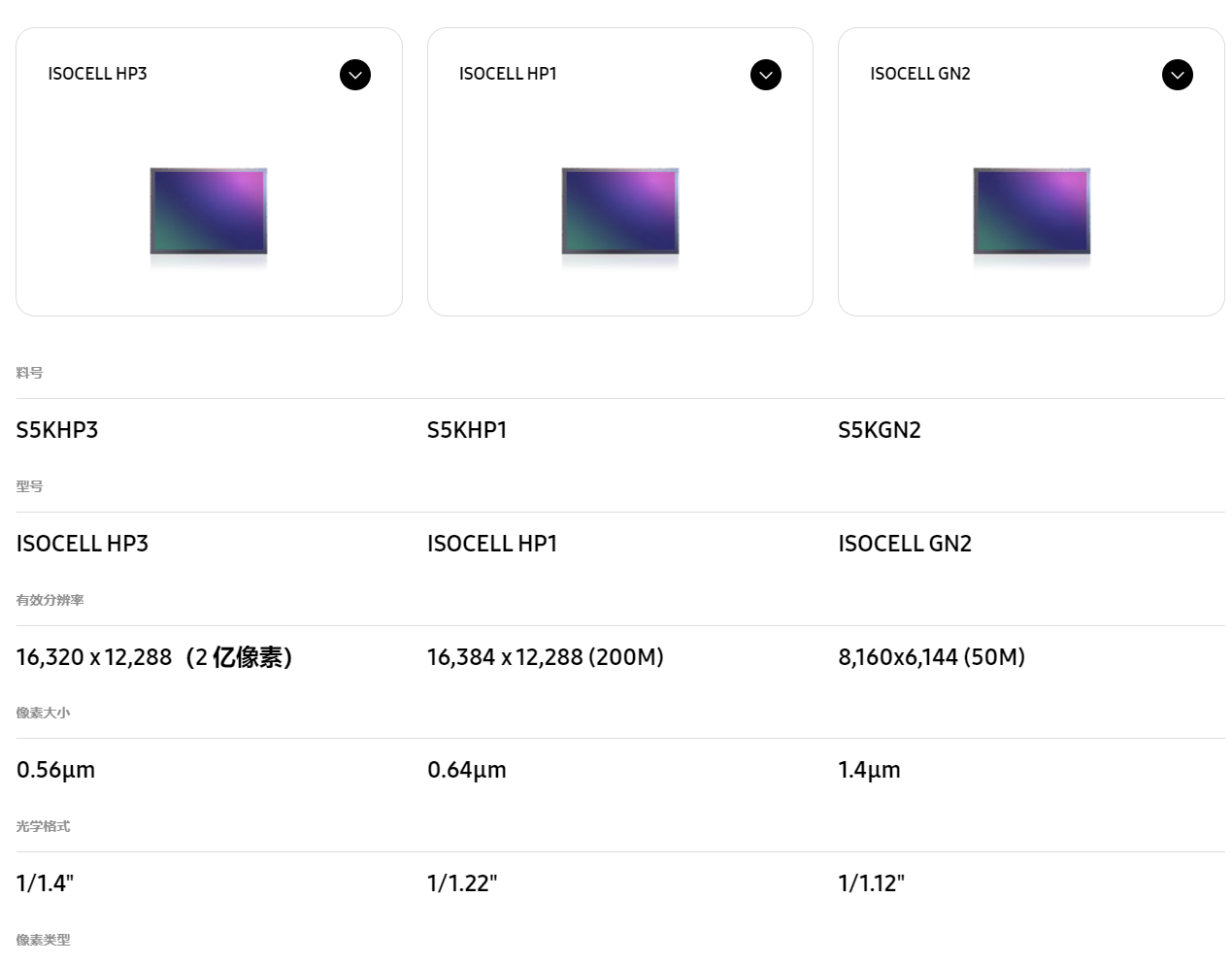Screen dimensions: 1232x964
Task: Click the 8,160x6,144 (50M) resolution value
Action: pyautogui.click(x=932, y=657)
